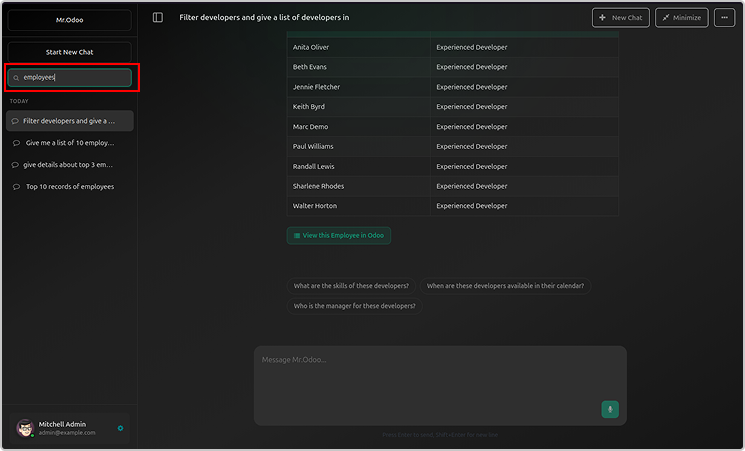Click the Mr.Odoo title button
This screenshot has height=451, width=745.
(69, 19)
